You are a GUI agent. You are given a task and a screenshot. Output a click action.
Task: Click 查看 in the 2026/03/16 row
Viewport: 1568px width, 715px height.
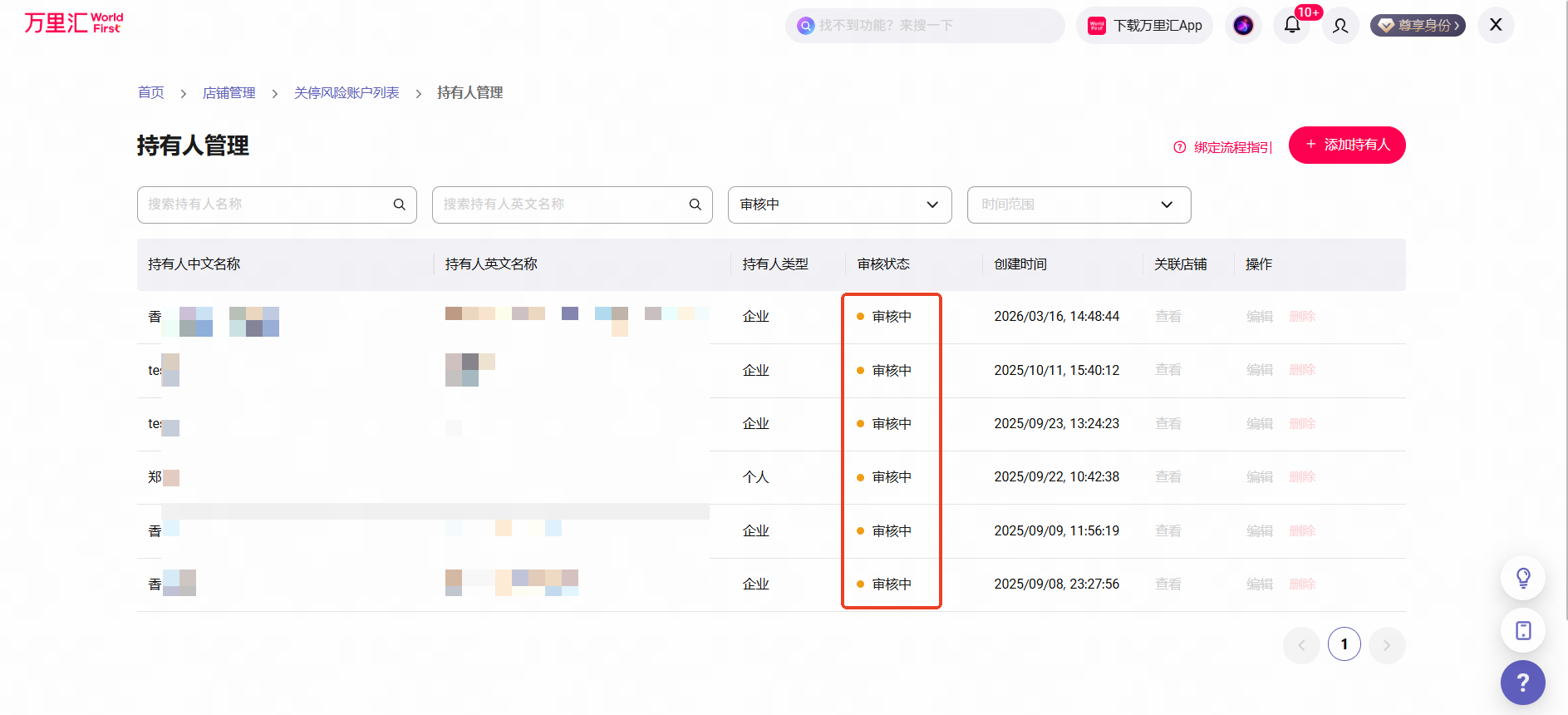[1168, 317]
